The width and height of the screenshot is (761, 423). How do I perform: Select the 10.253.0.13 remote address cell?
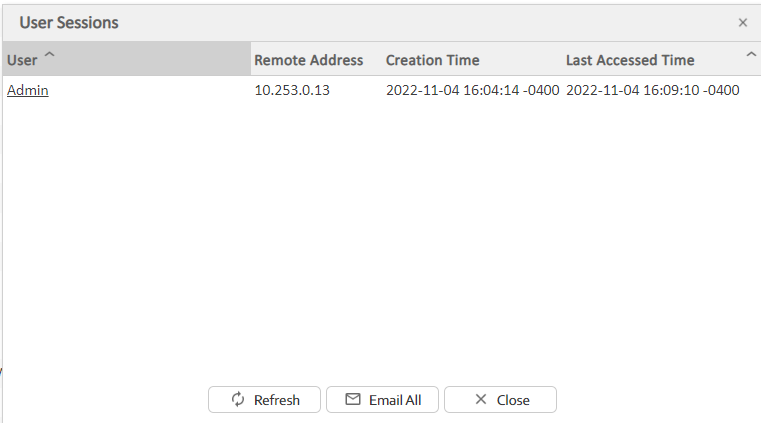(292, 90)
